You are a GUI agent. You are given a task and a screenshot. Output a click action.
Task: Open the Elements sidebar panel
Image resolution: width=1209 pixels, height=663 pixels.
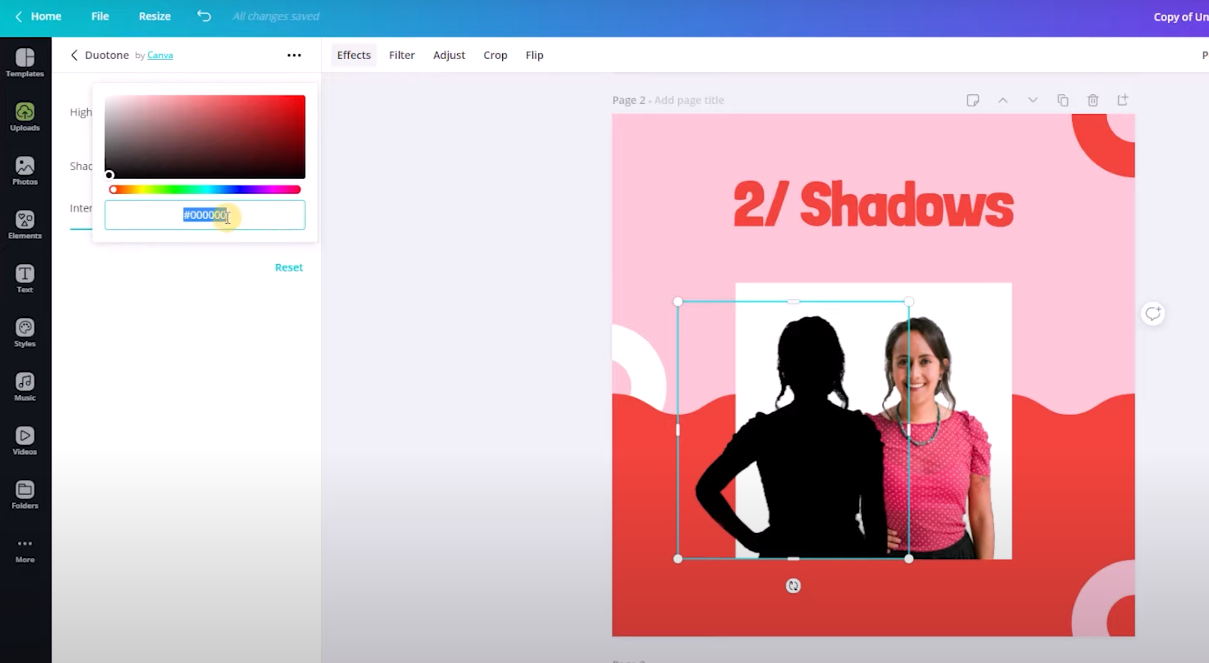pos(25,225)
